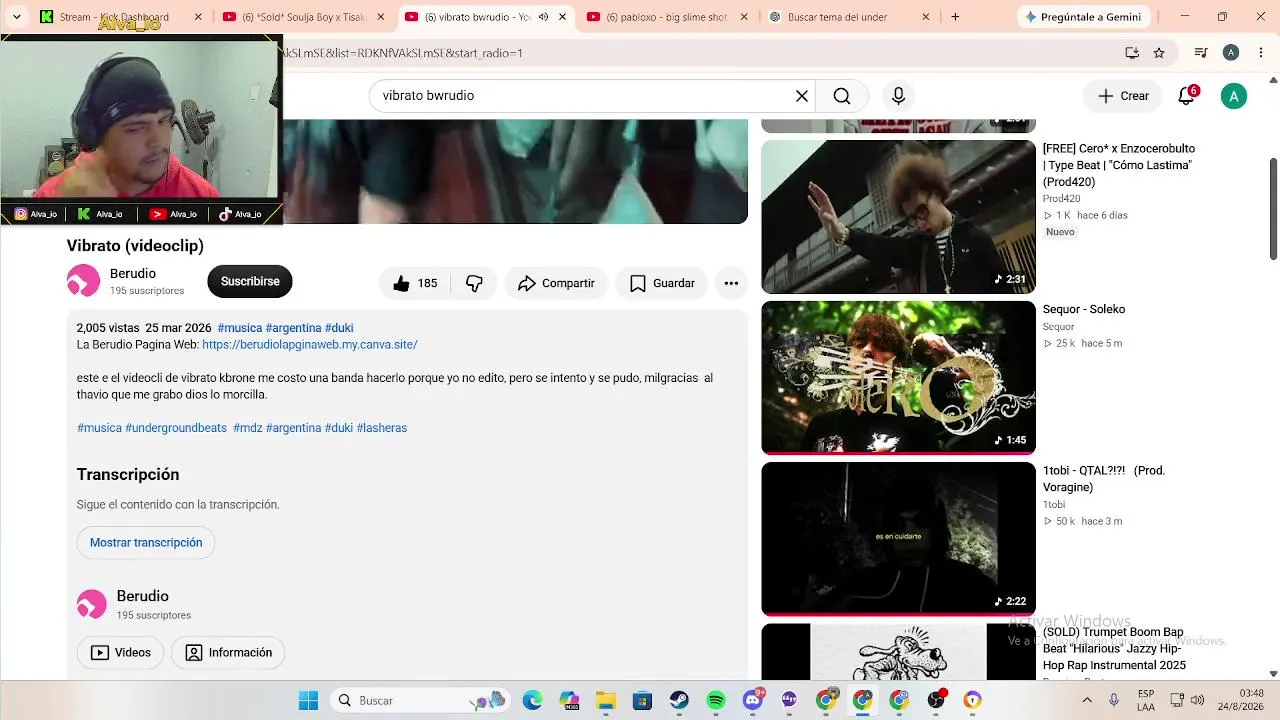Open Discord from the taskbar
Image resolution: width=1280 pixels, height=720 pixels.
coord(753,700)
